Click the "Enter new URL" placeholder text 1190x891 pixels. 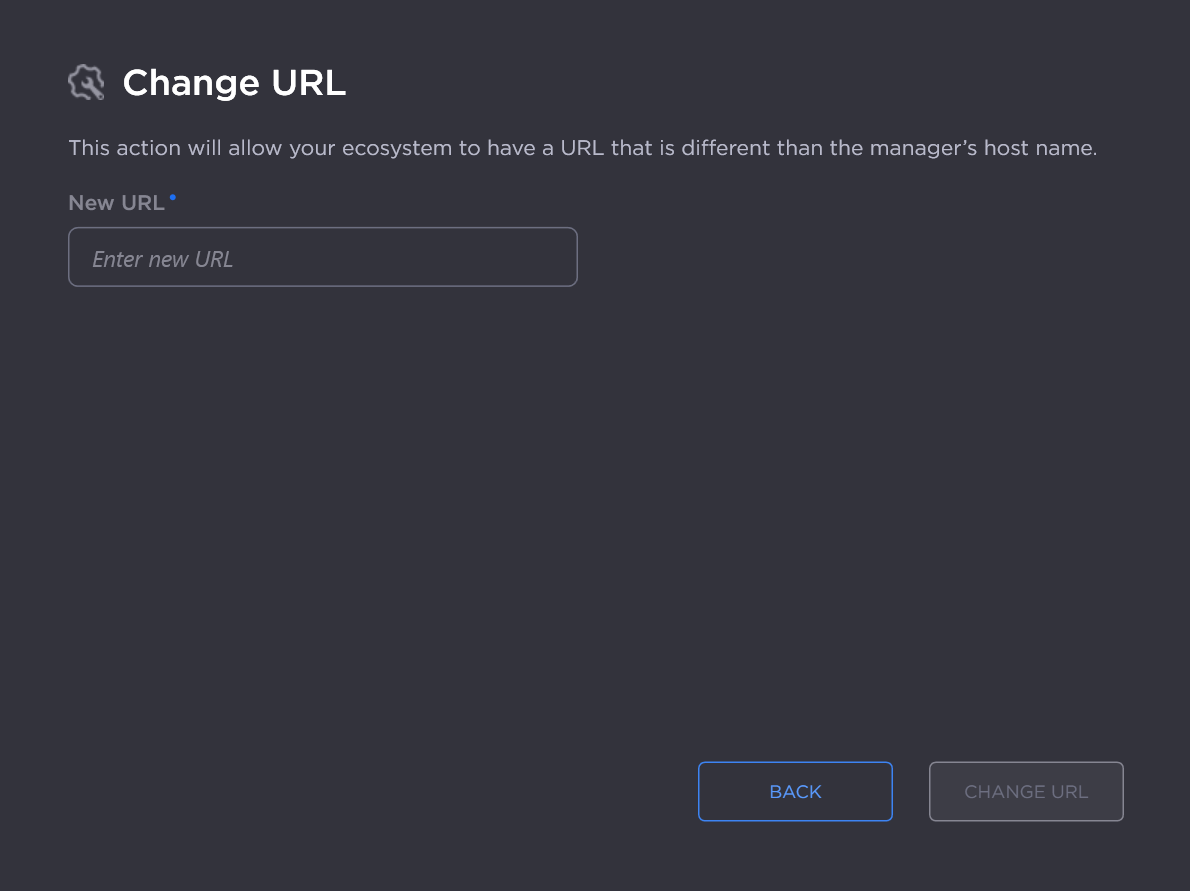[163, 259]
